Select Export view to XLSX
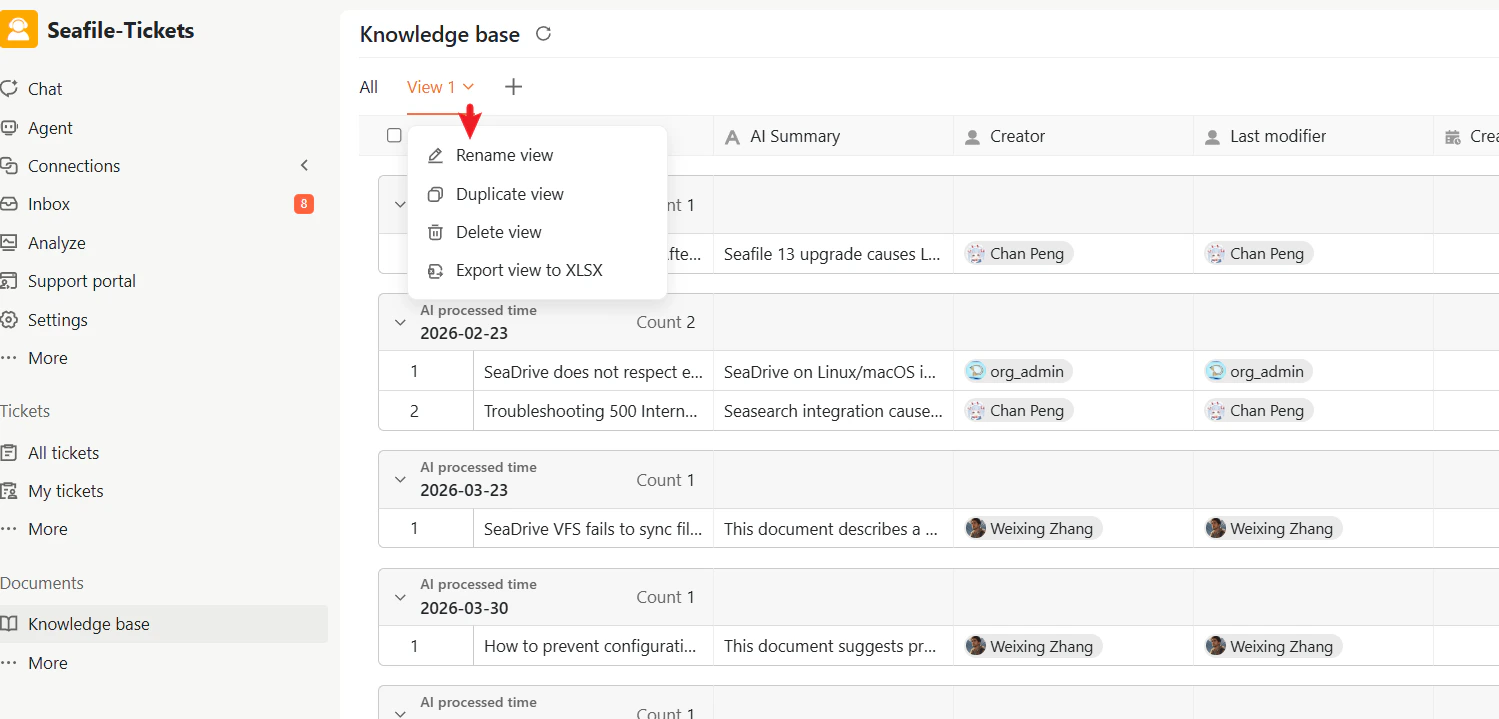 click(529, 270)
